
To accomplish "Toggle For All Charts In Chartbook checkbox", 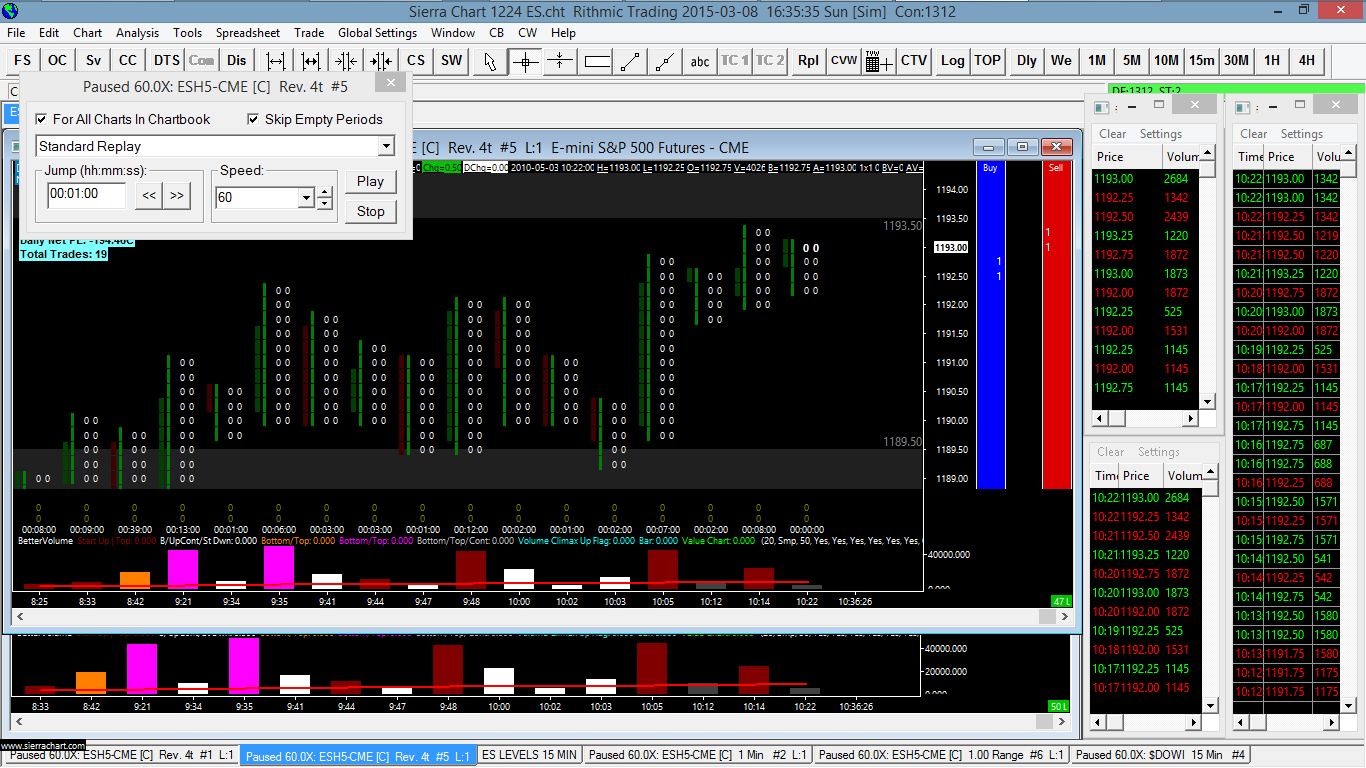I will 42,119.
